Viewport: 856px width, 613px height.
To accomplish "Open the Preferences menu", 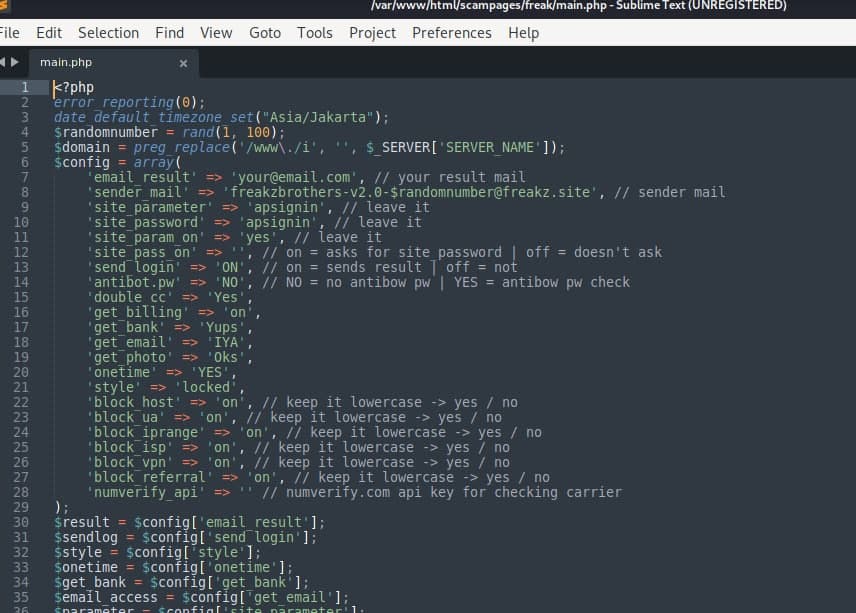I will [x=452, y=33].
